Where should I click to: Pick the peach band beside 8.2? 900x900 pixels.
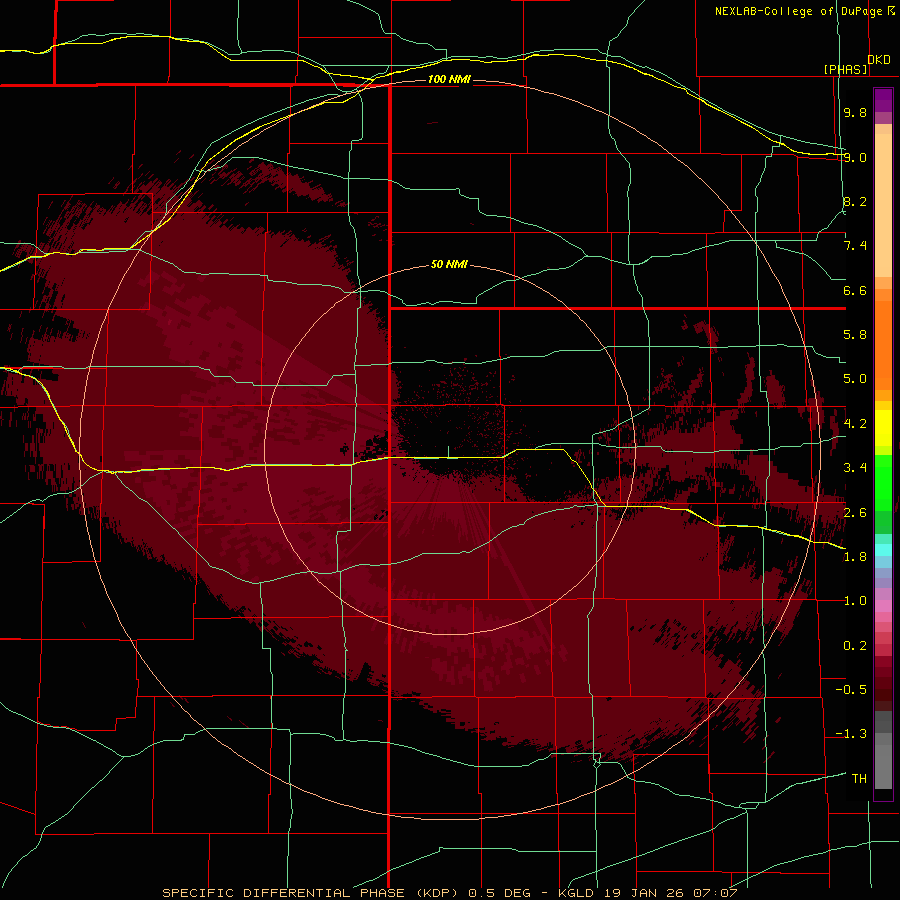883,205
